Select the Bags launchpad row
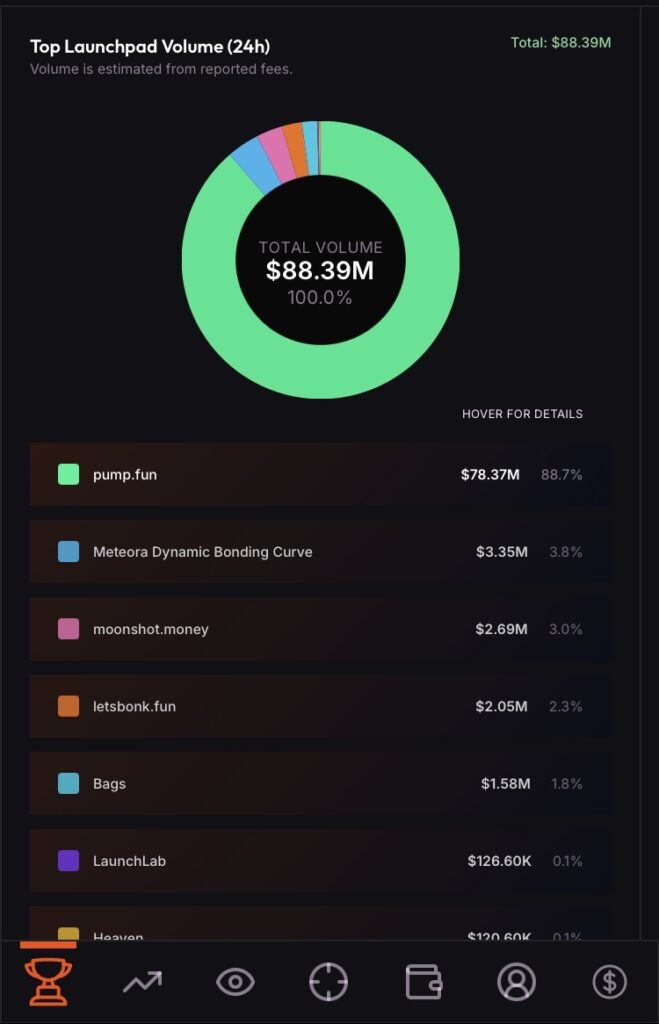This screenshot has width=659, height=1024. pos(320,783)
